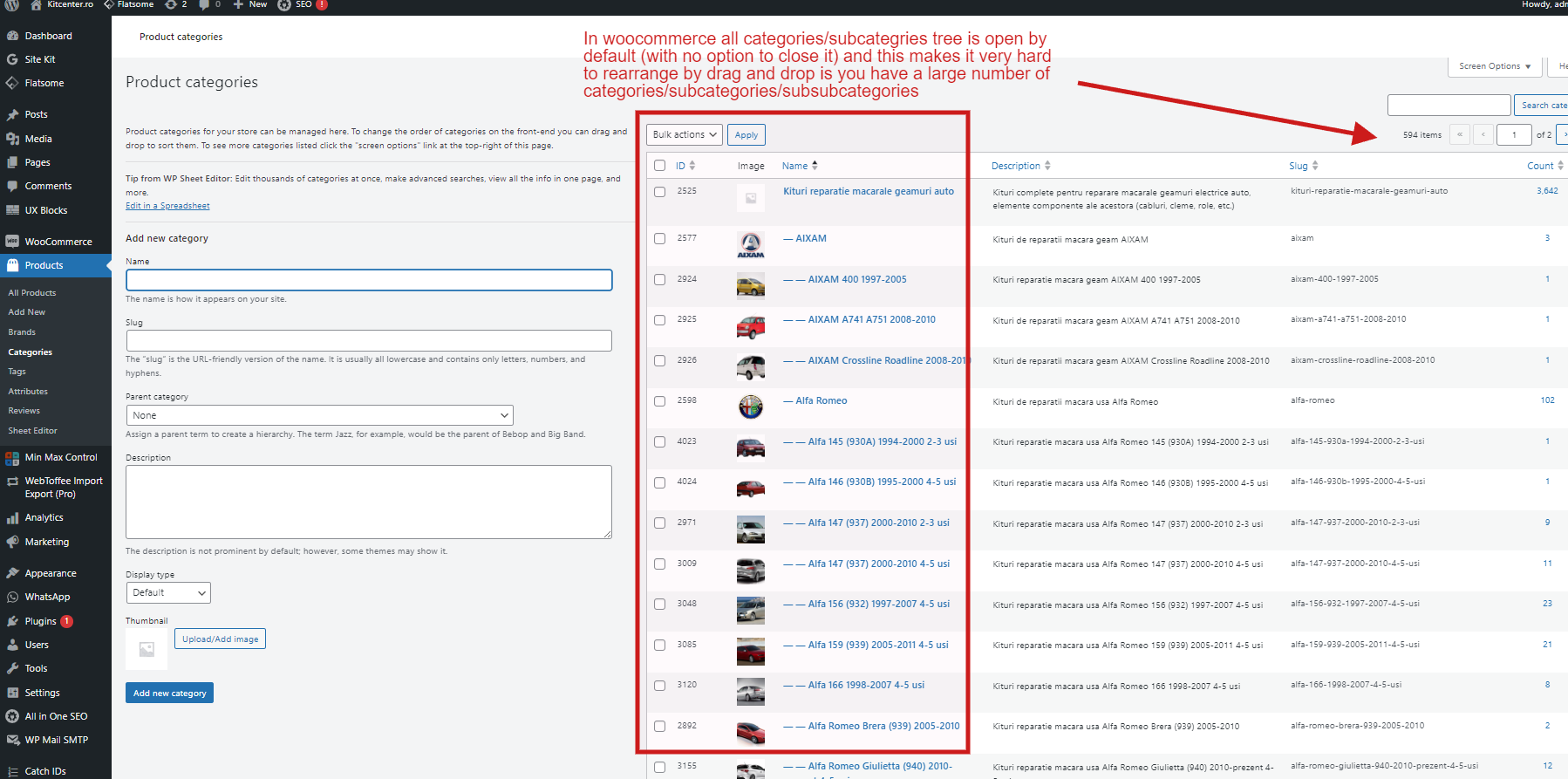
Task: Open the Tags submenu item
Action: tap(17, 372)
